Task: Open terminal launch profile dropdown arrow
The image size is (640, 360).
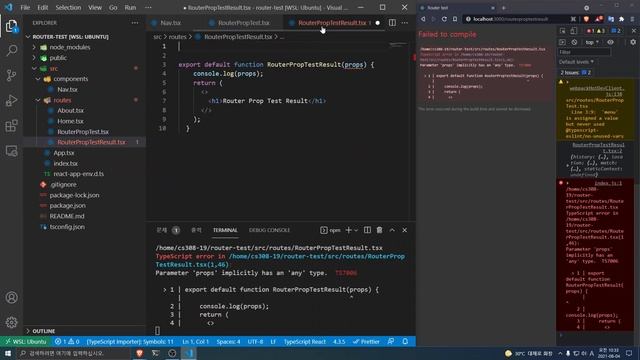Action: [356, 230]
